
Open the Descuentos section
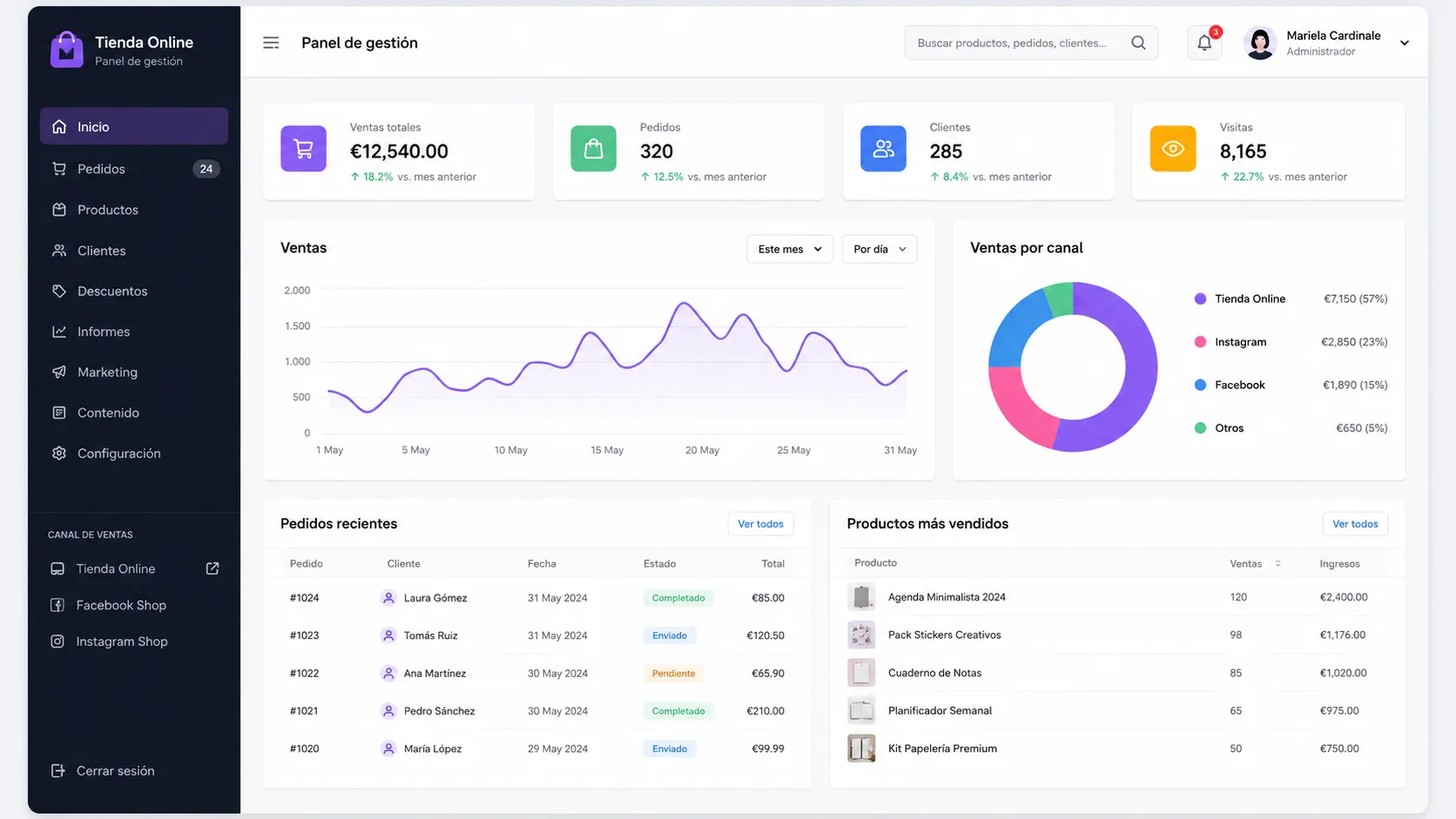134,291
